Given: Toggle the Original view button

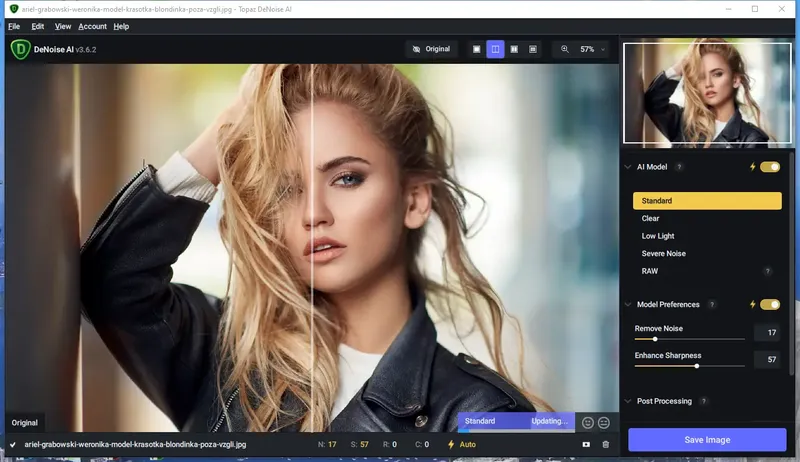Looking at the screenshot, I should pos(431,49).
